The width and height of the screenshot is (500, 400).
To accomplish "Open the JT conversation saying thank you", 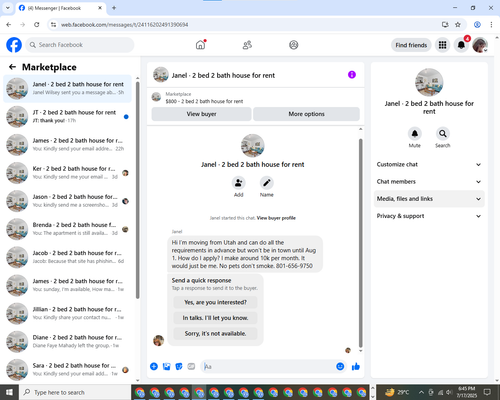I will [x=67, y=117].
